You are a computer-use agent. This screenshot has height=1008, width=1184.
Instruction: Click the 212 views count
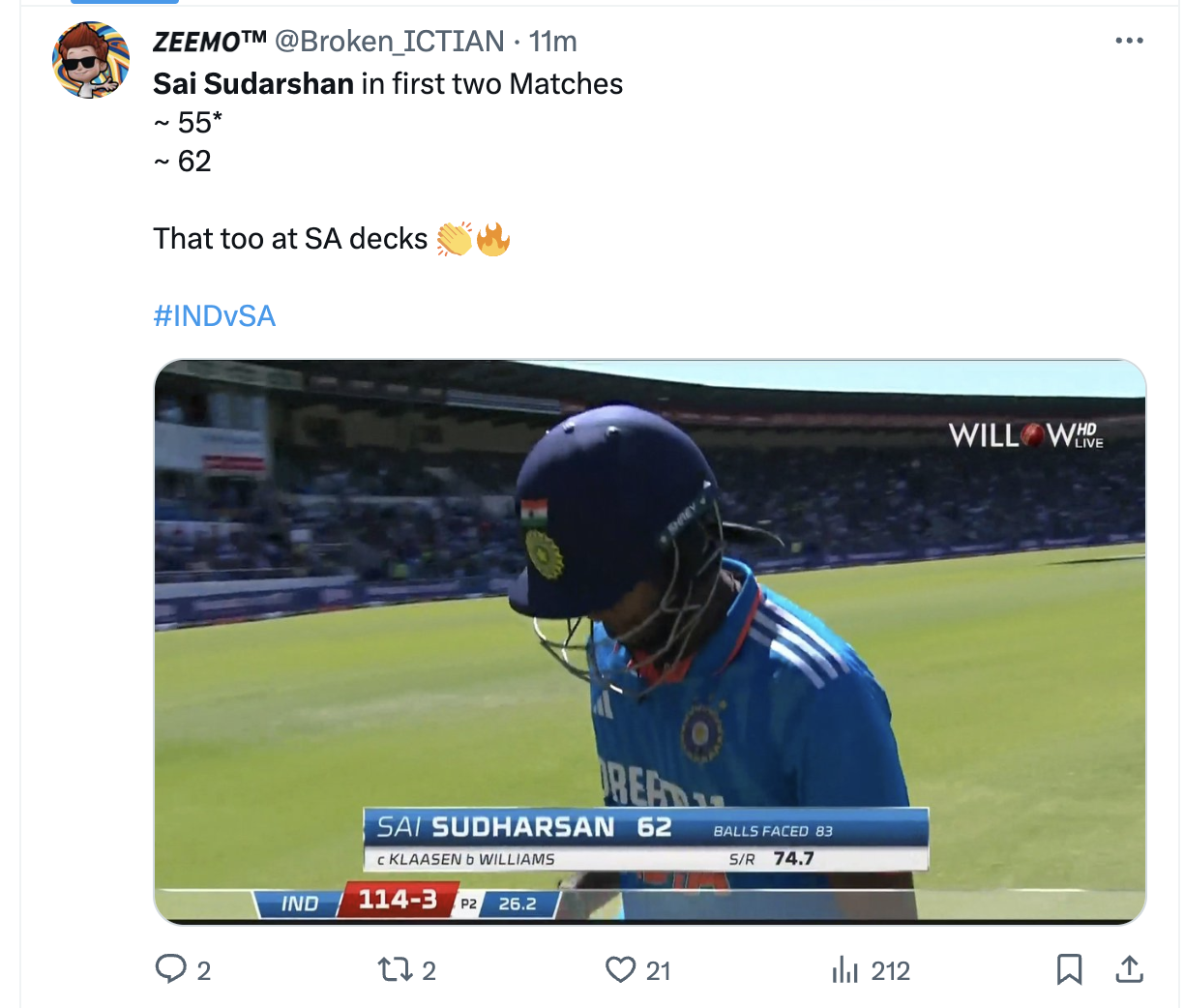tap(890, 971)
